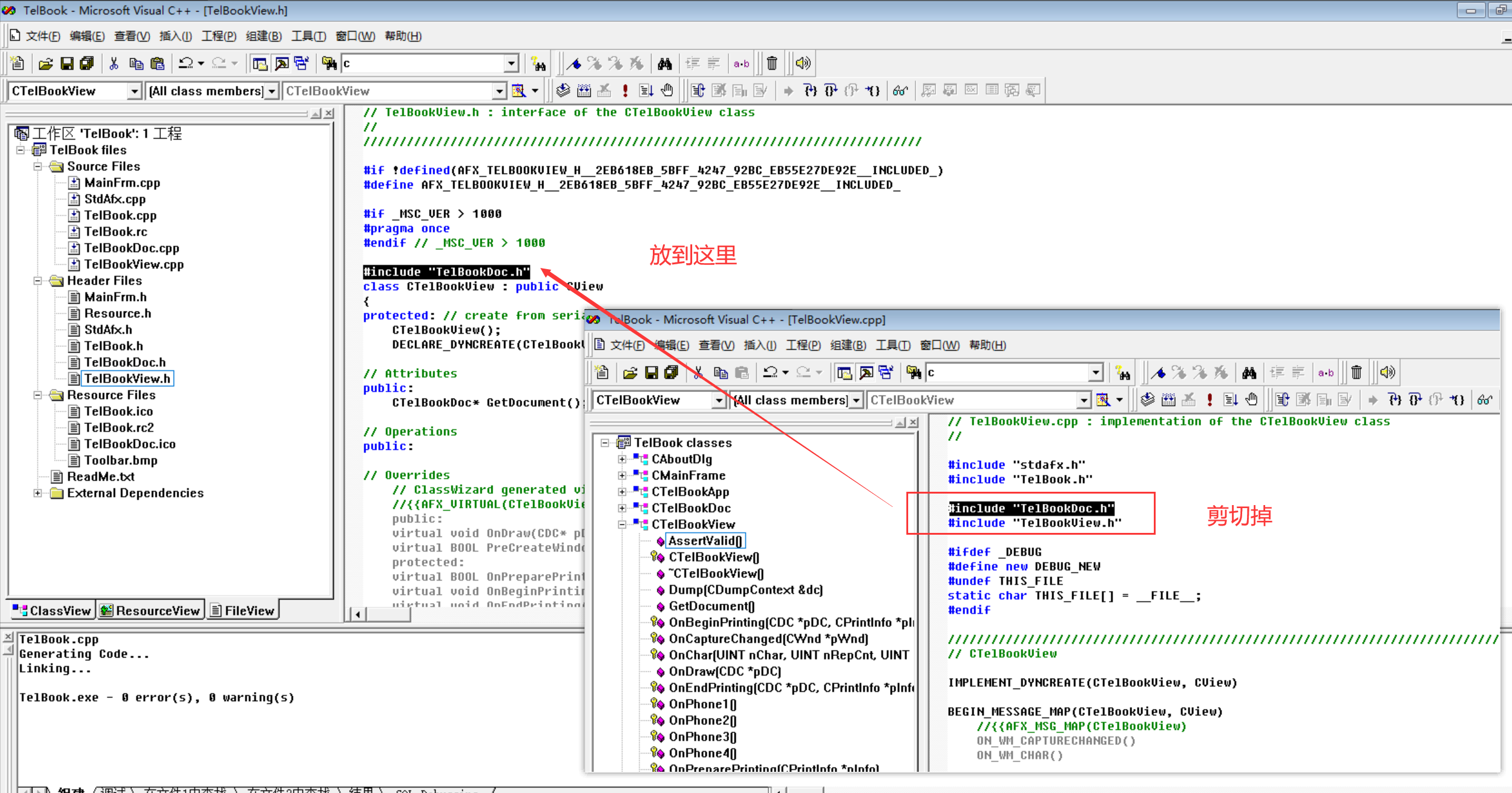Click Find binoculars icon in TelBookView.h window

pyautogui.click(x=665, y=63)
